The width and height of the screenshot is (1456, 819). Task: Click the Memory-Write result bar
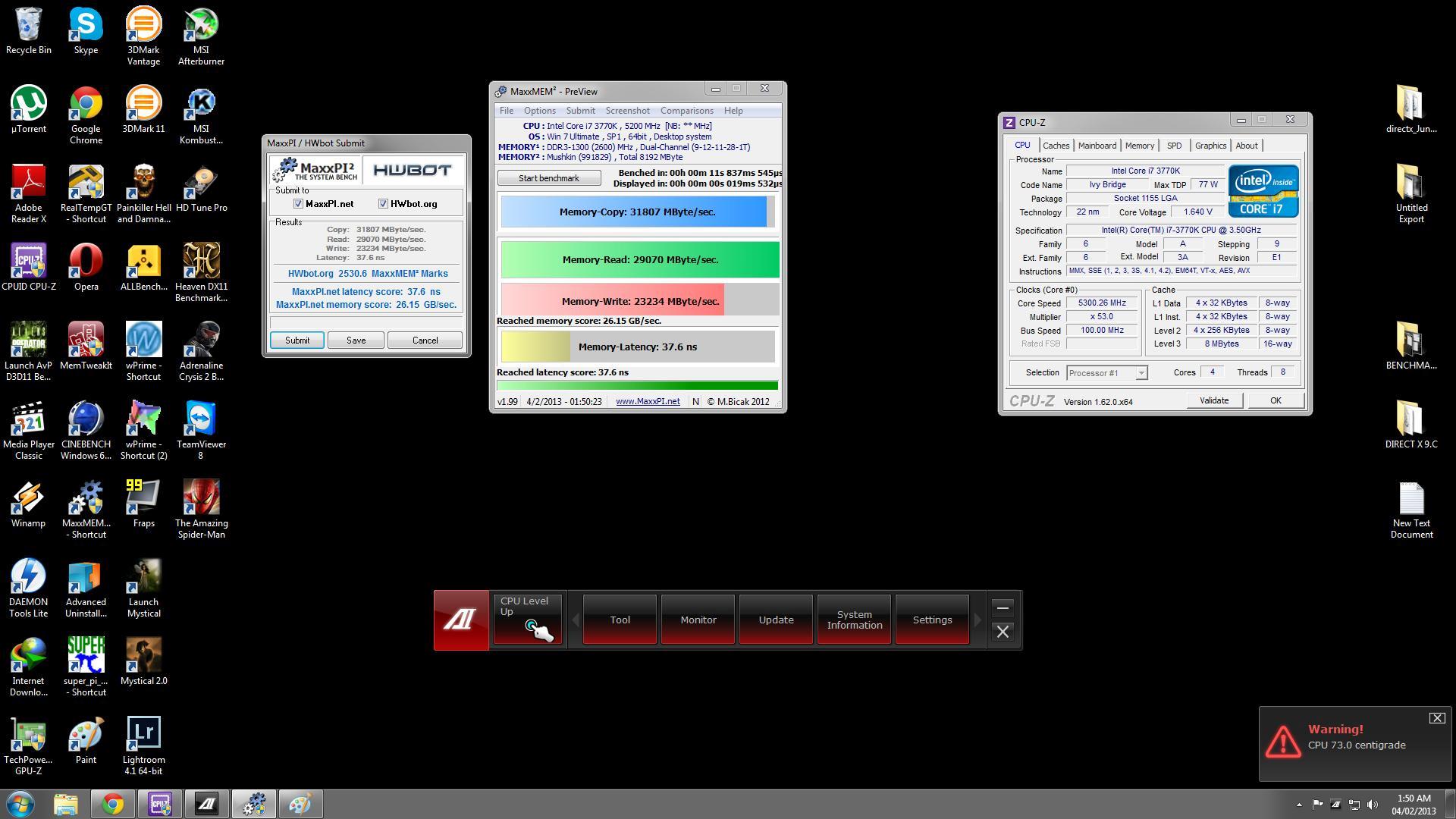640,301
